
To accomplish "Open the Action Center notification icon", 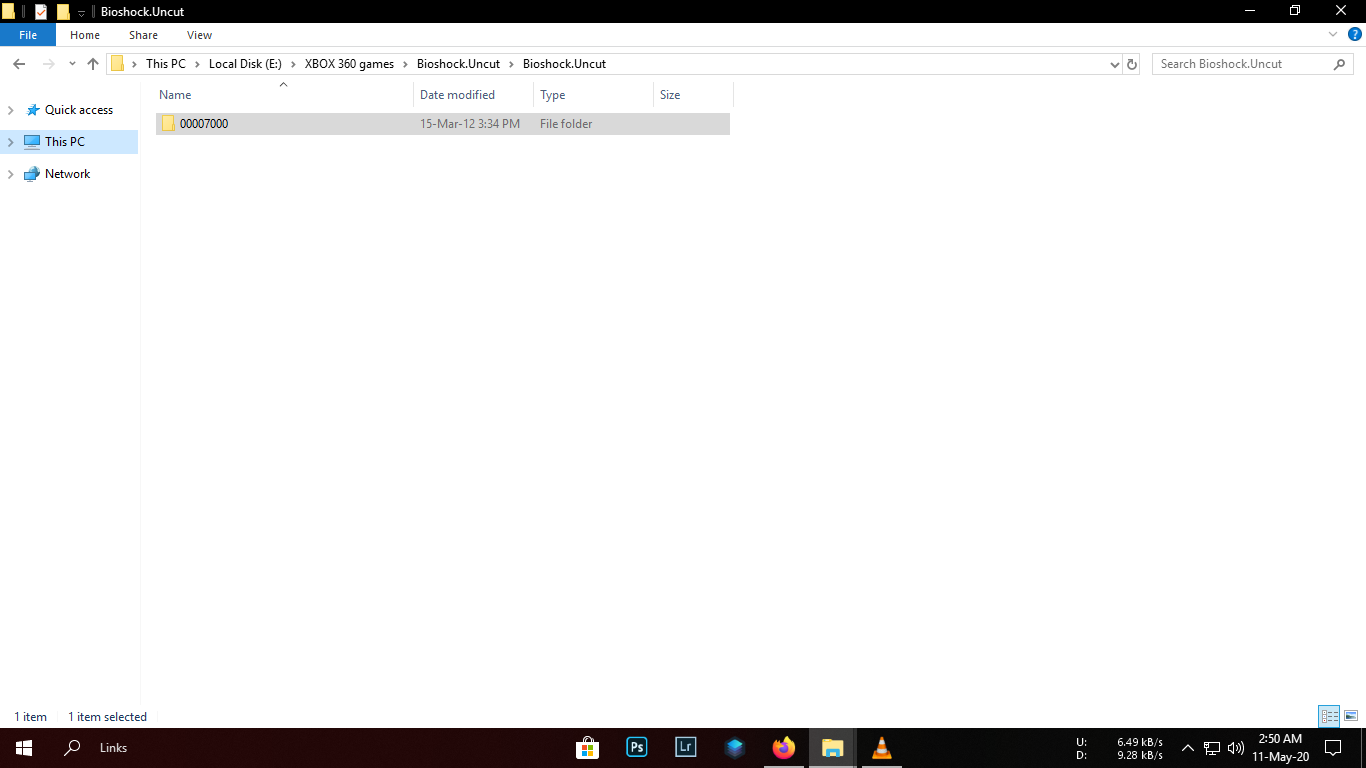I will click(1333, 748).
